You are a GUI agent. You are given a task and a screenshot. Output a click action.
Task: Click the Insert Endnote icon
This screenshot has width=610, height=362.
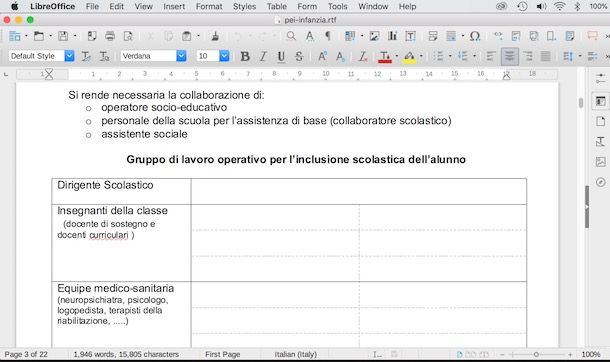click(x=534, y=36)
